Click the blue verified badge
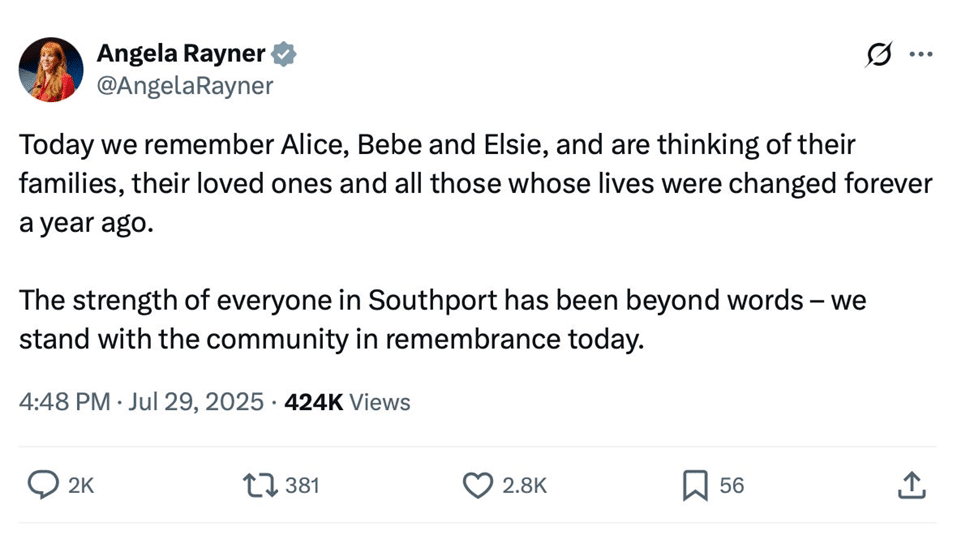Screen dimensions: 957x535 tap(284, 54)
